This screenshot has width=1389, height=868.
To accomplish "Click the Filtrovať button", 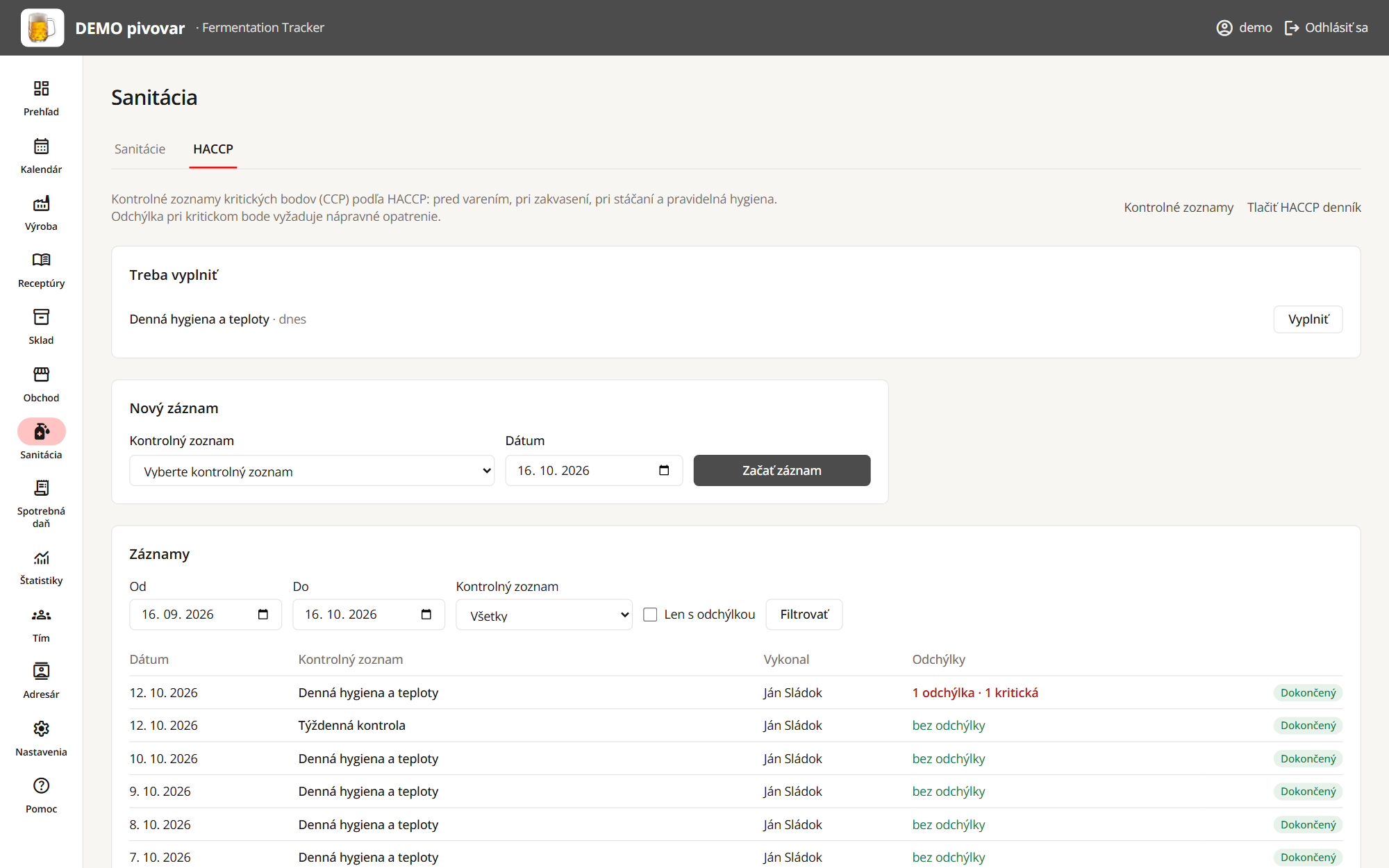I will [804, 615].
